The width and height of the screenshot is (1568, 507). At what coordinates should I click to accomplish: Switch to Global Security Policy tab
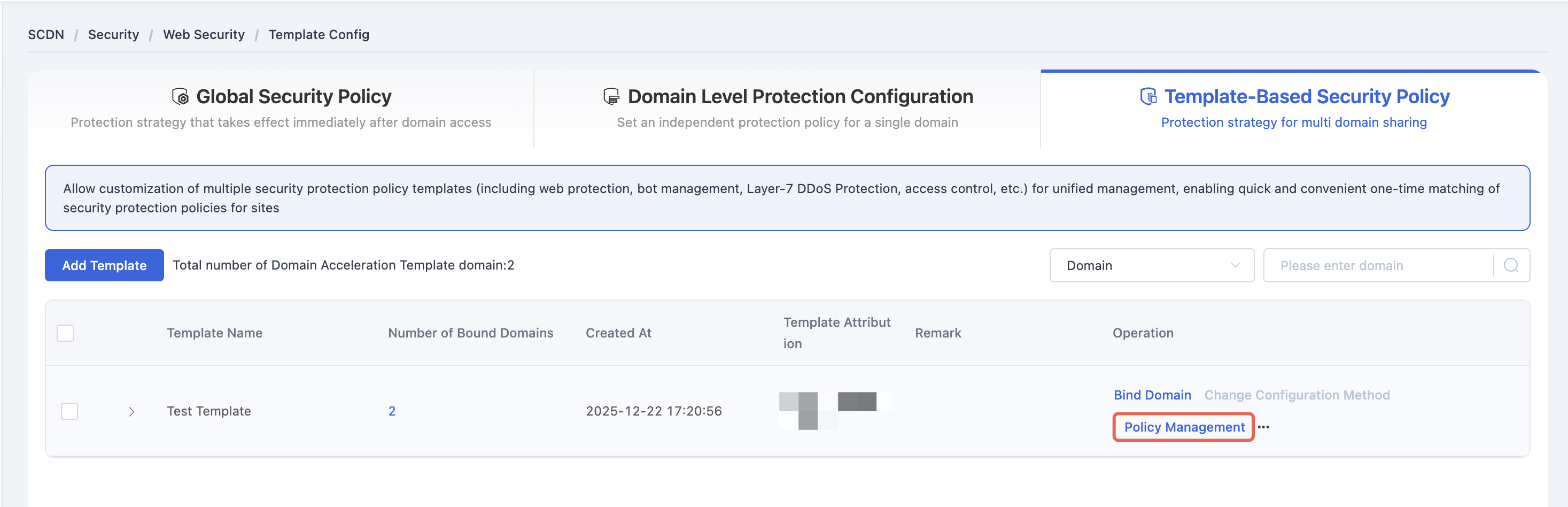click(x=281, y=109)
